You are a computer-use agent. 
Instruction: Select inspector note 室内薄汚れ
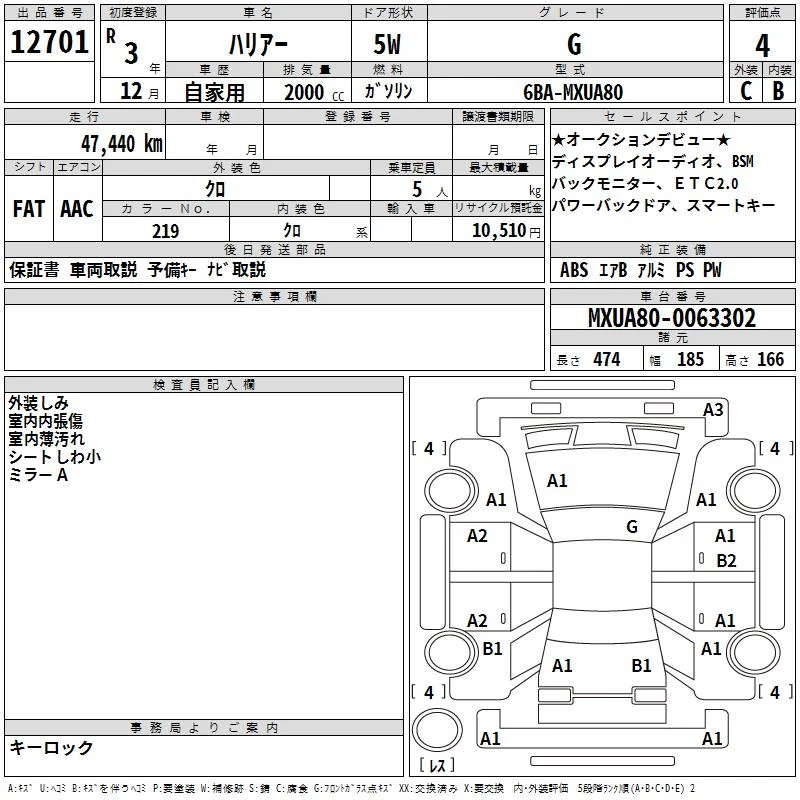coord(46,439)
